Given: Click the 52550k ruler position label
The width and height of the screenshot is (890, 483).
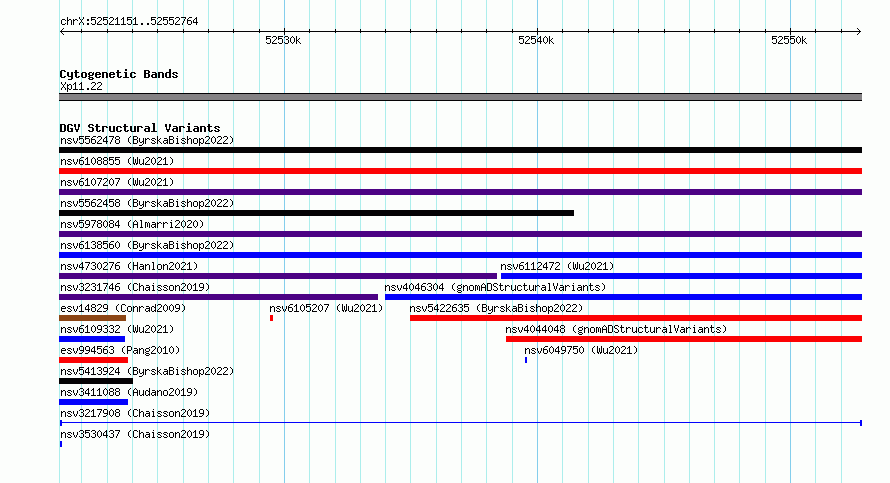Looking at the screenshot, I should point(789,40).
